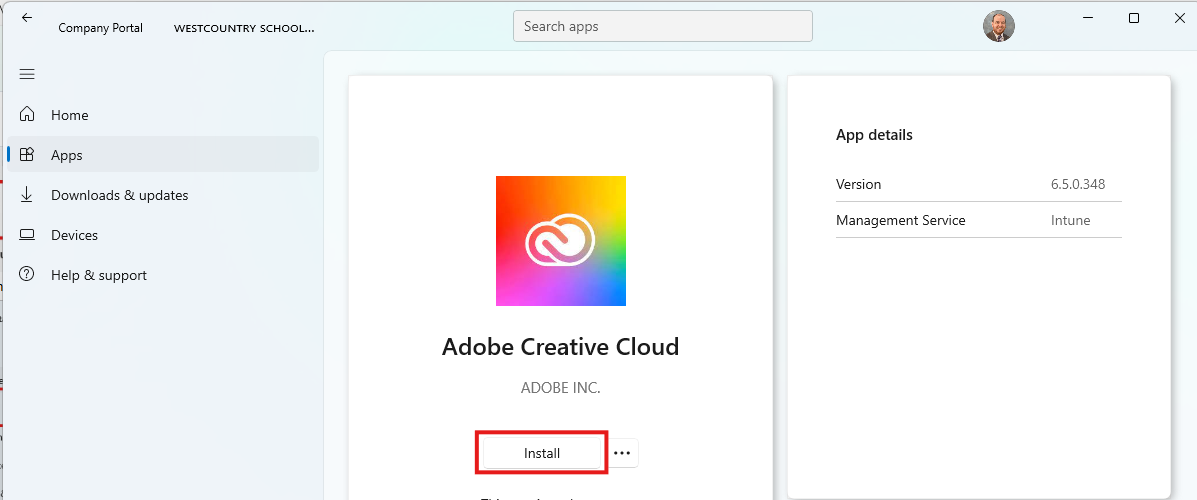
Task: Open the Devices page
Action: (75, 235)
